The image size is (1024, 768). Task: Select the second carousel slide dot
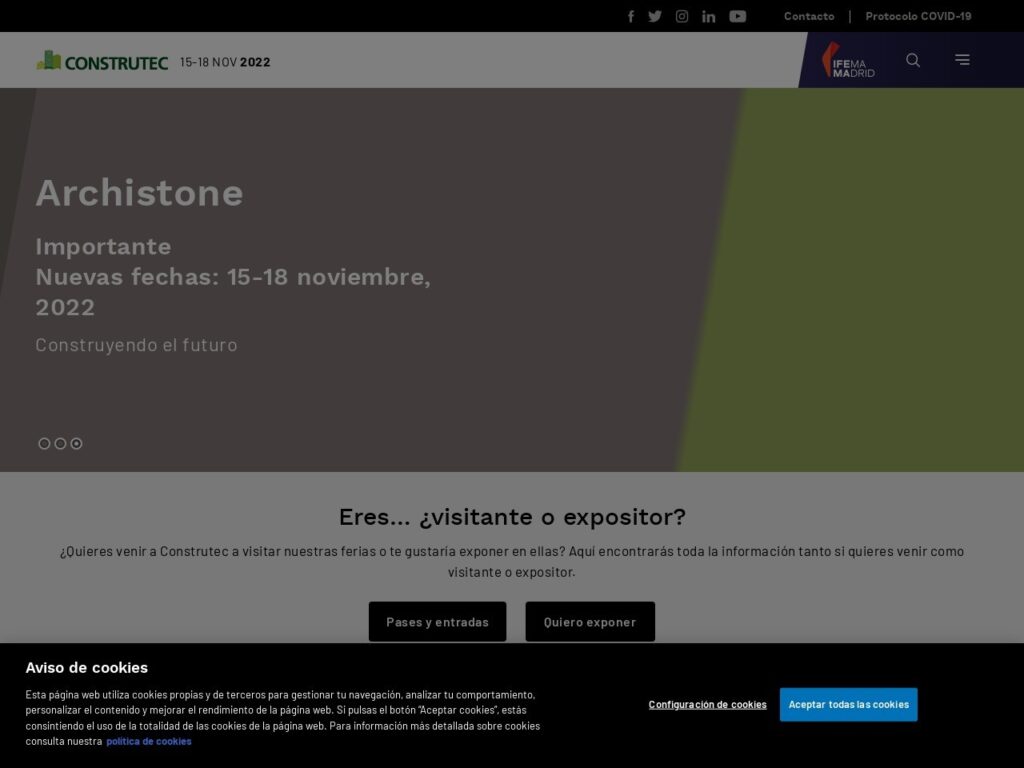60,443
